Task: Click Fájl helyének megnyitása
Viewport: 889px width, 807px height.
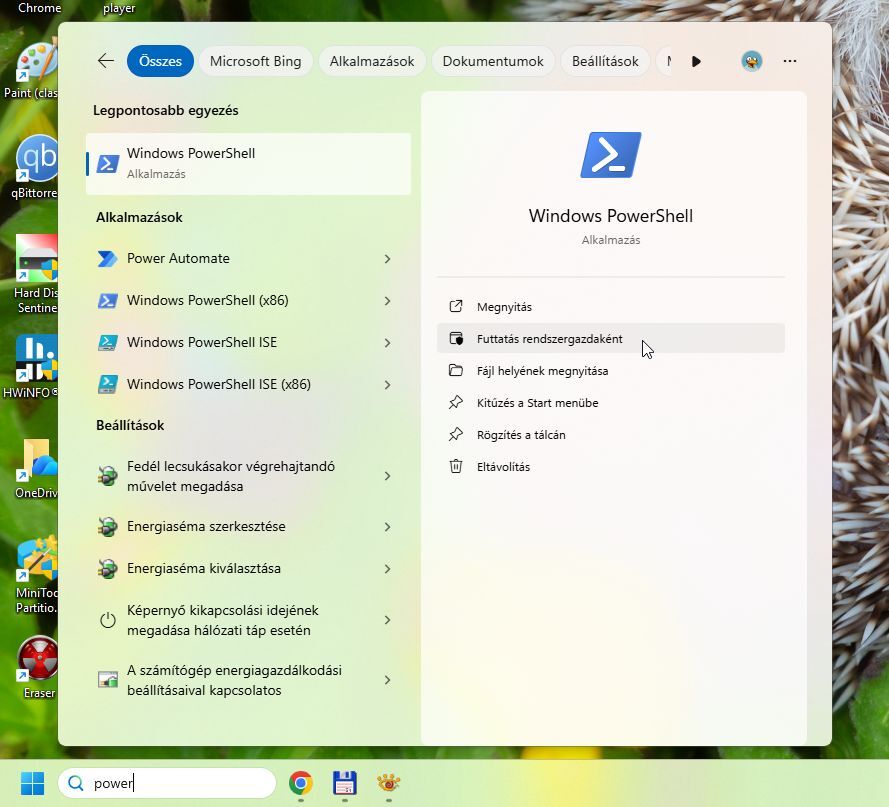Action: point(611,371)
